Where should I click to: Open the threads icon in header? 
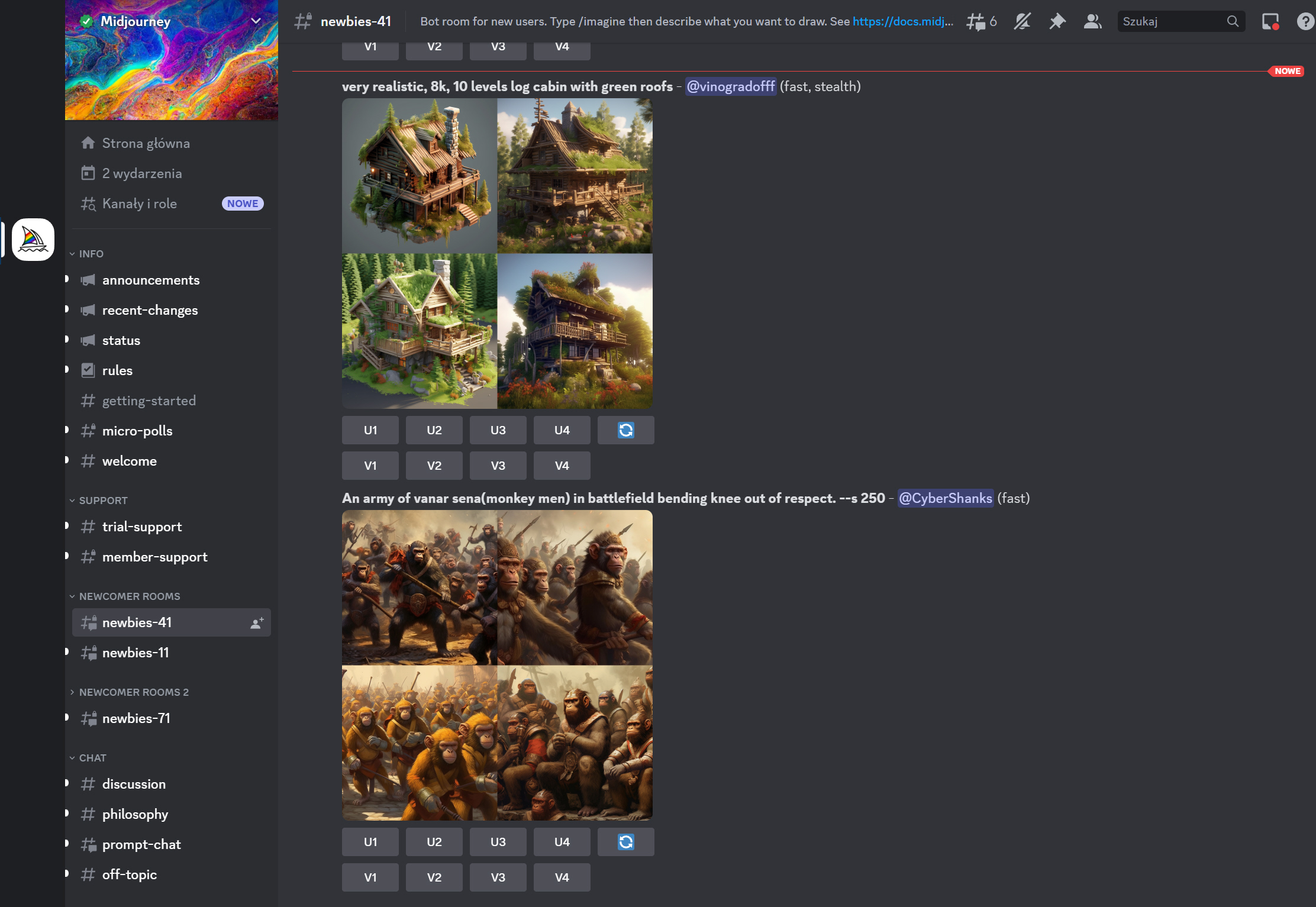point(976,22)
